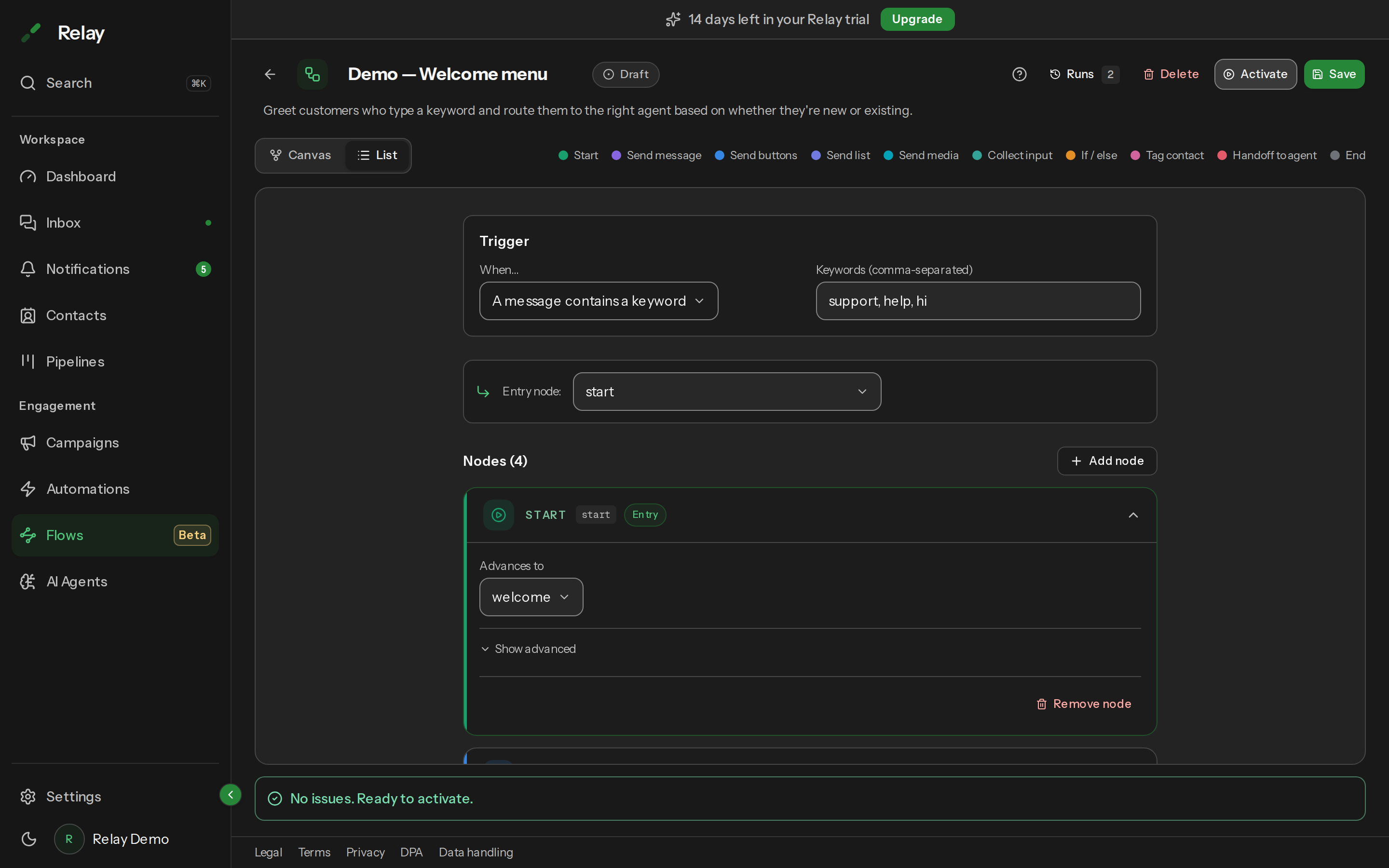Switch to Canvas view
Screen dimensions: 1389x868
click(x=301, y=156)
